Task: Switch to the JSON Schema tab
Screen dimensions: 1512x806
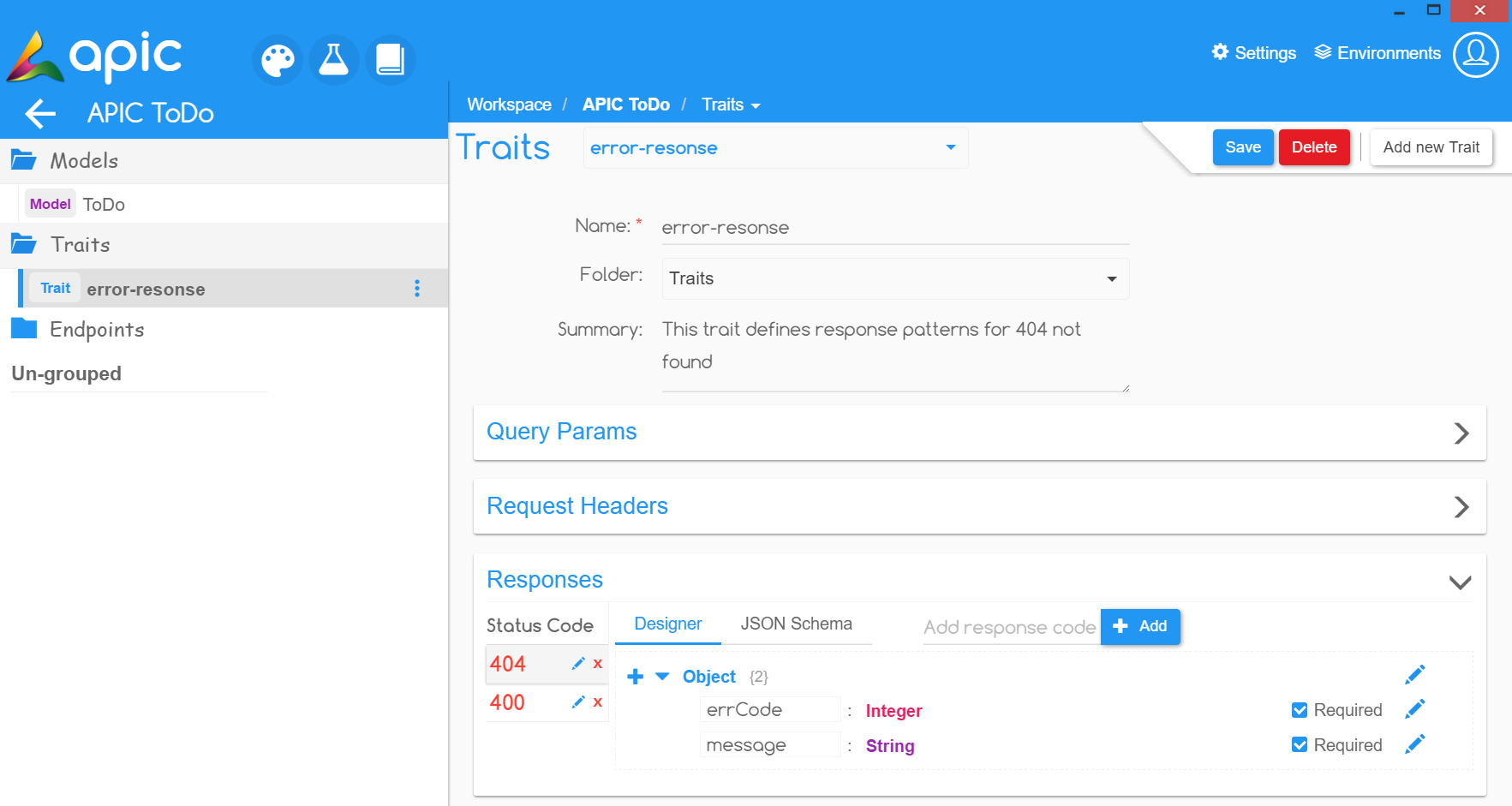Action: coord(796,624)
